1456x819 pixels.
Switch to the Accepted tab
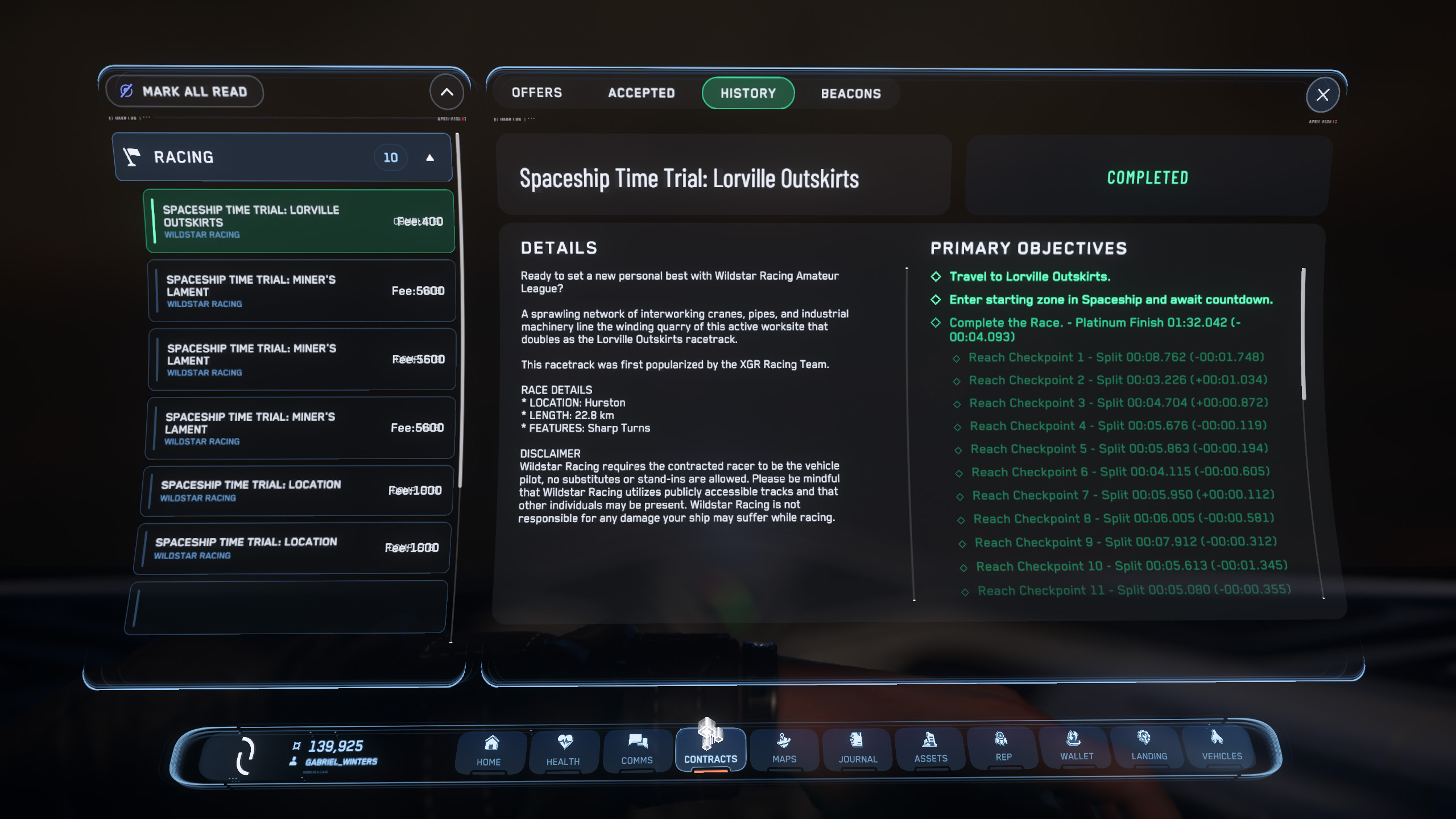[x=641, y=93]
